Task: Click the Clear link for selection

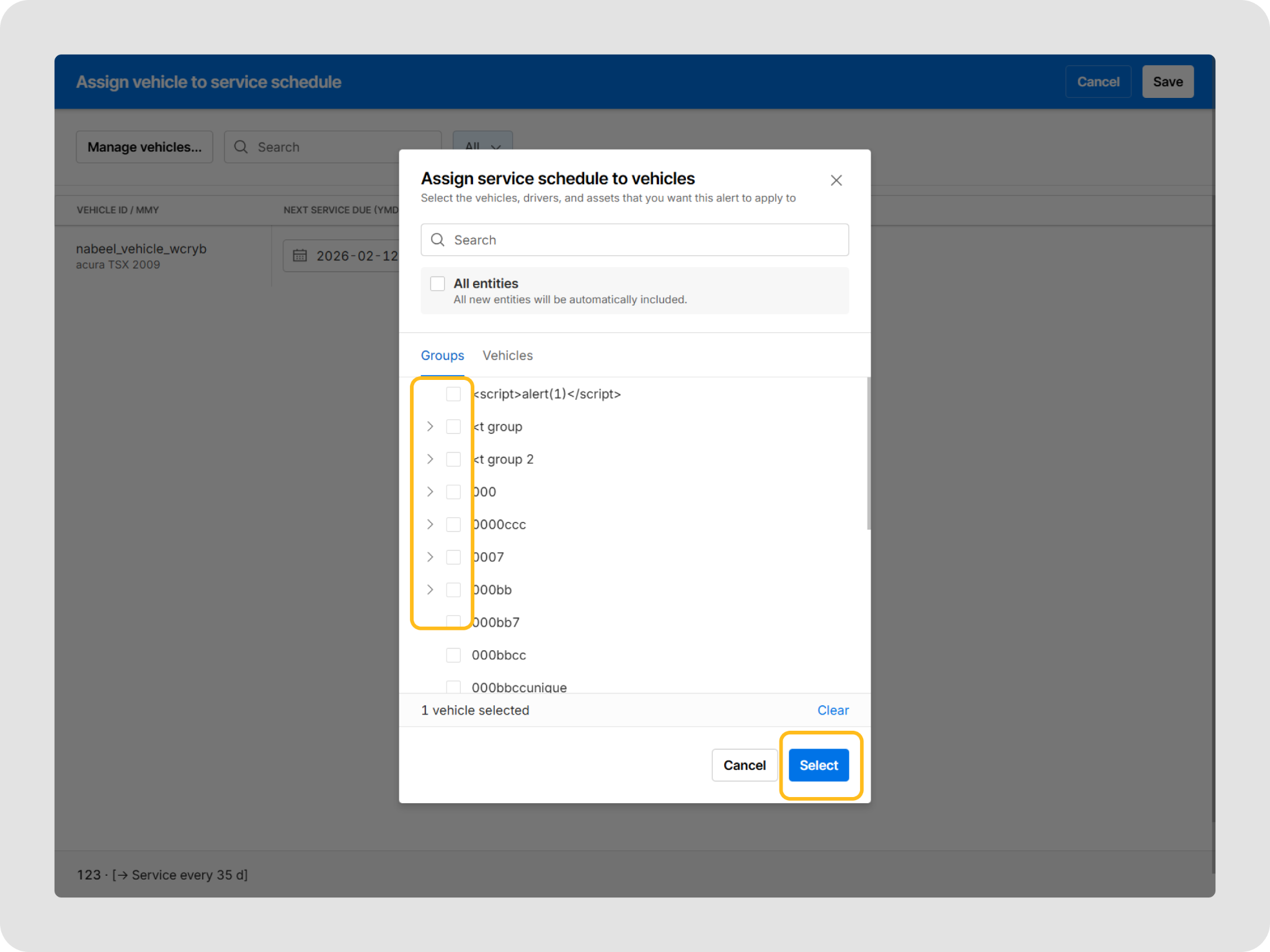Action: (x=832, y=710)
